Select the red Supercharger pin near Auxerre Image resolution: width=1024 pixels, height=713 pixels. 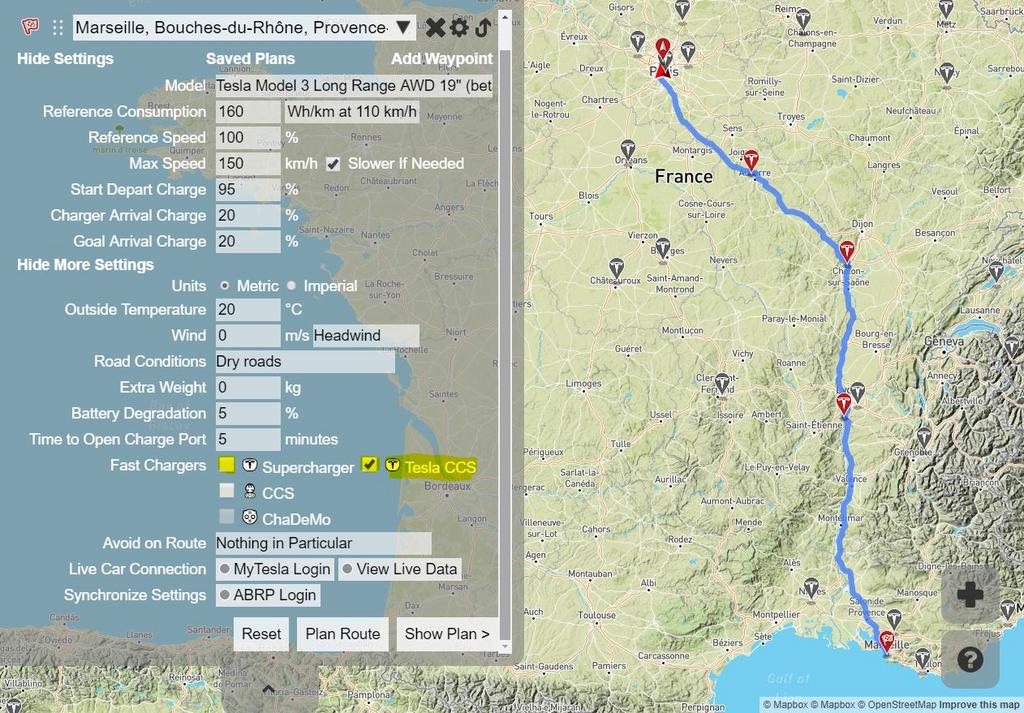[752, 161]
